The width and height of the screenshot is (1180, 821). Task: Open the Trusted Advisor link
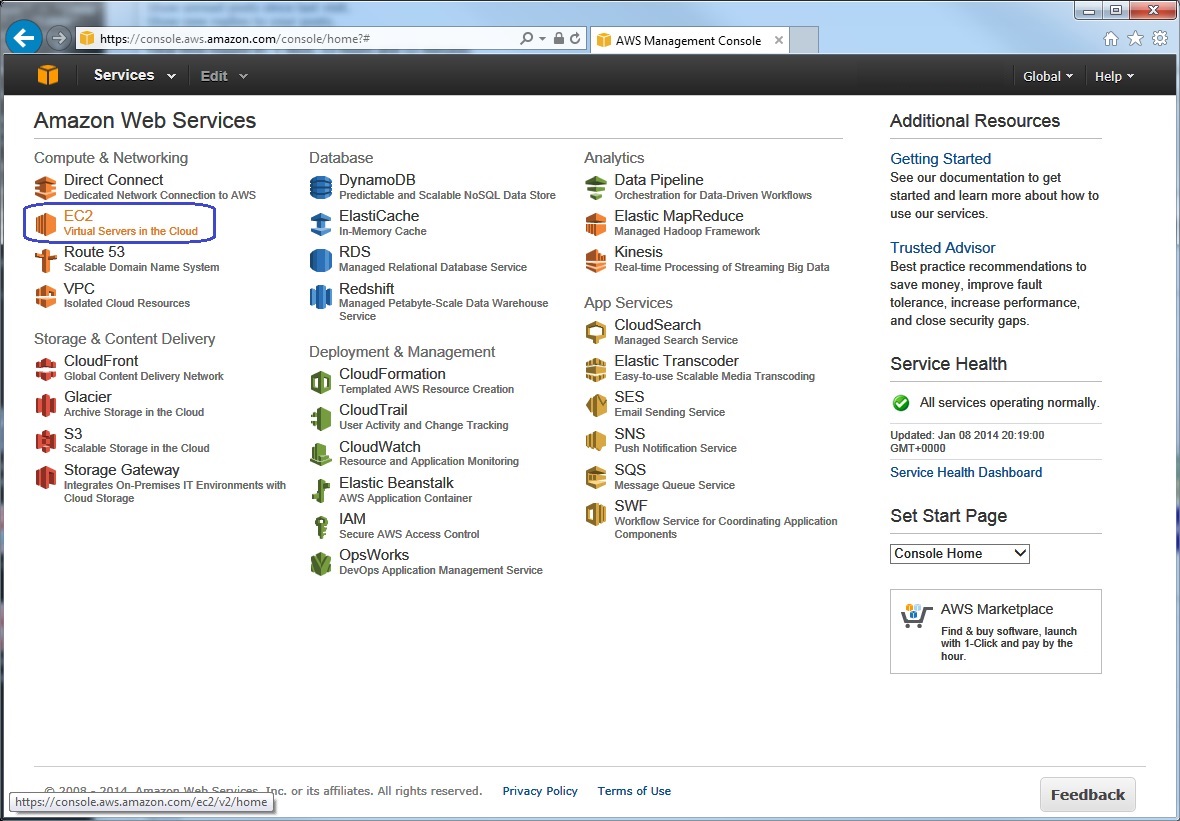pyautogui.click(x=942, y=248)
